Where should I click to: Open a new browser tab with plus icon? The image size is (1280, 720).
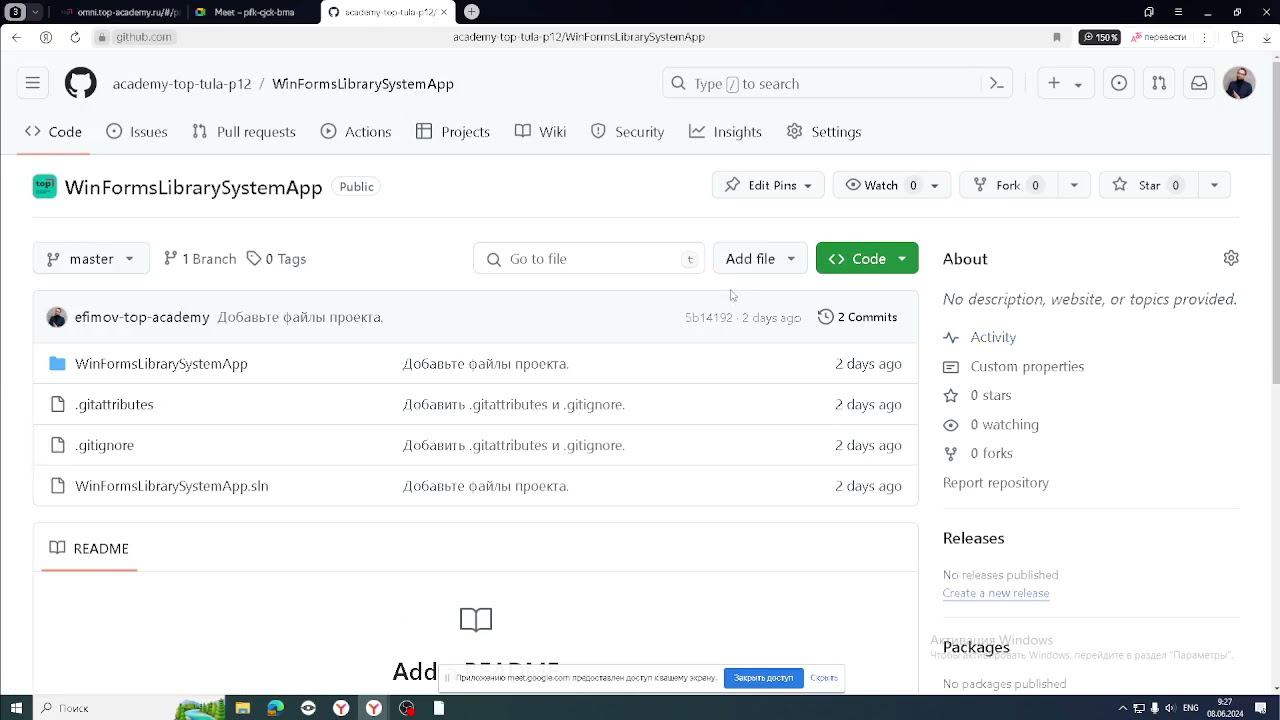coord(472,12)
